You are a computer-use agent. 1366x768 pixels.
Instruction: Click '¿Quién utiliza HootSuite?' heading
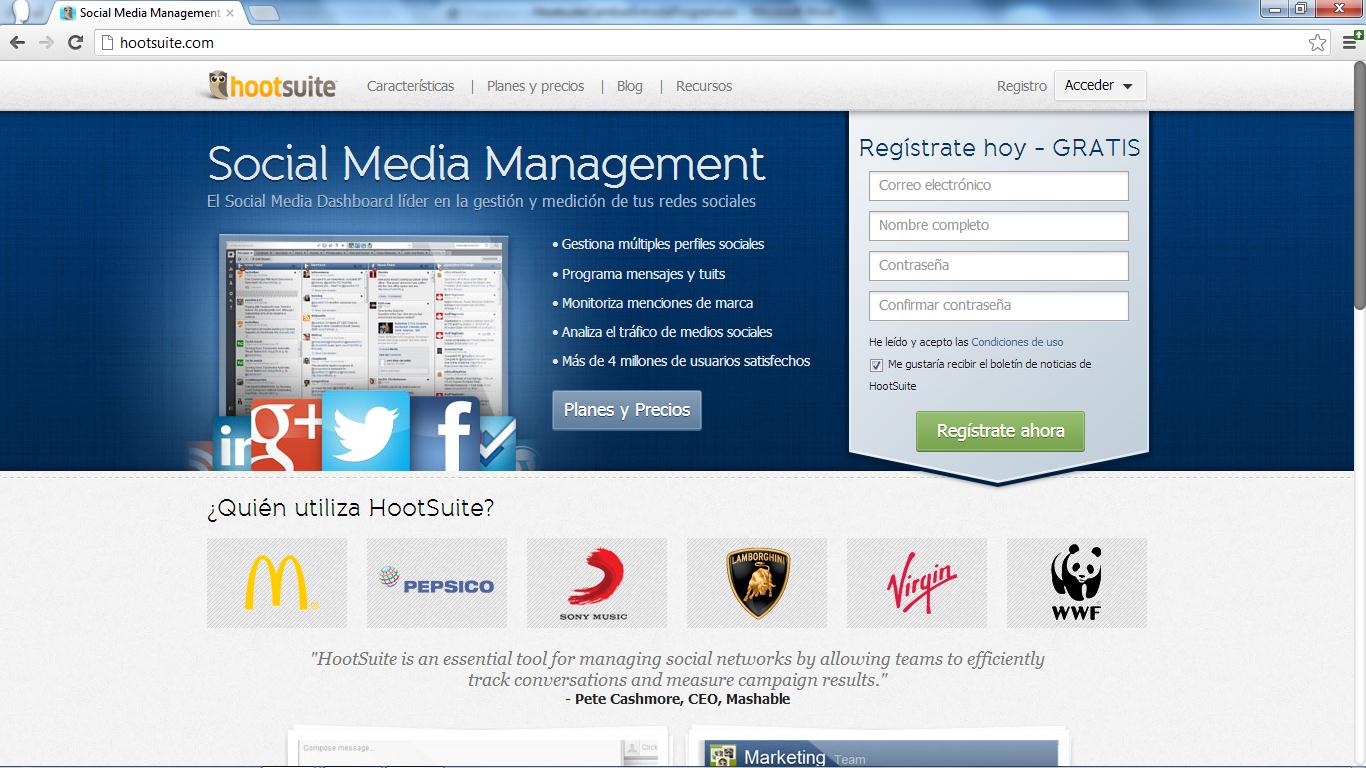click(350, 508)
